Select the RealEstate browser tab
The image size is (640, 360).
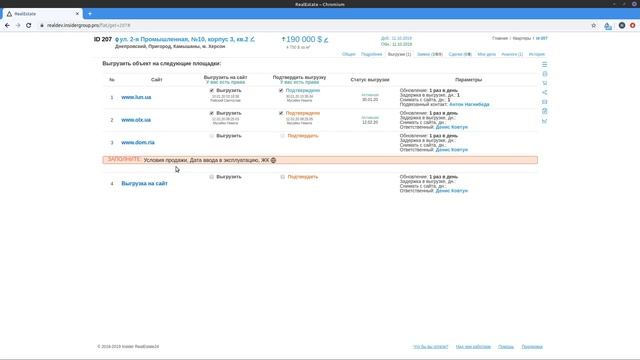coord(42,13)
